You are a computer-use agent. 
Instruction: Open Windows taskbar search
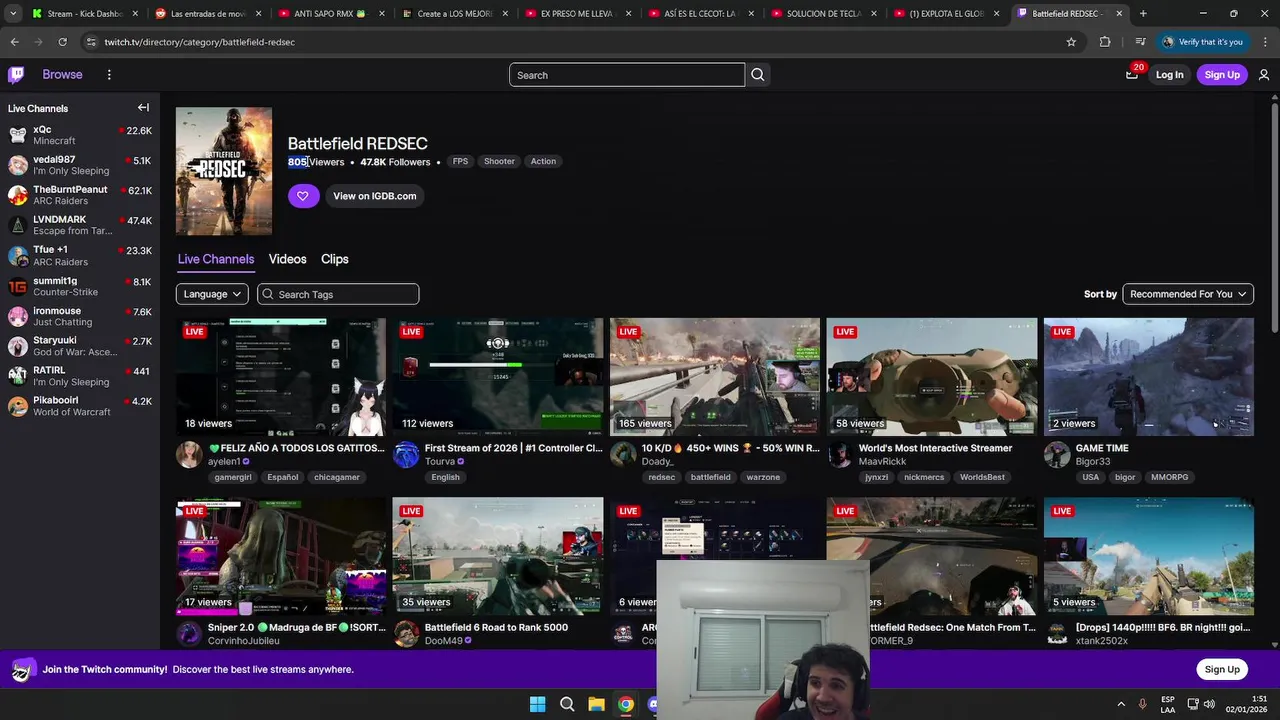[x=567, y=704]
